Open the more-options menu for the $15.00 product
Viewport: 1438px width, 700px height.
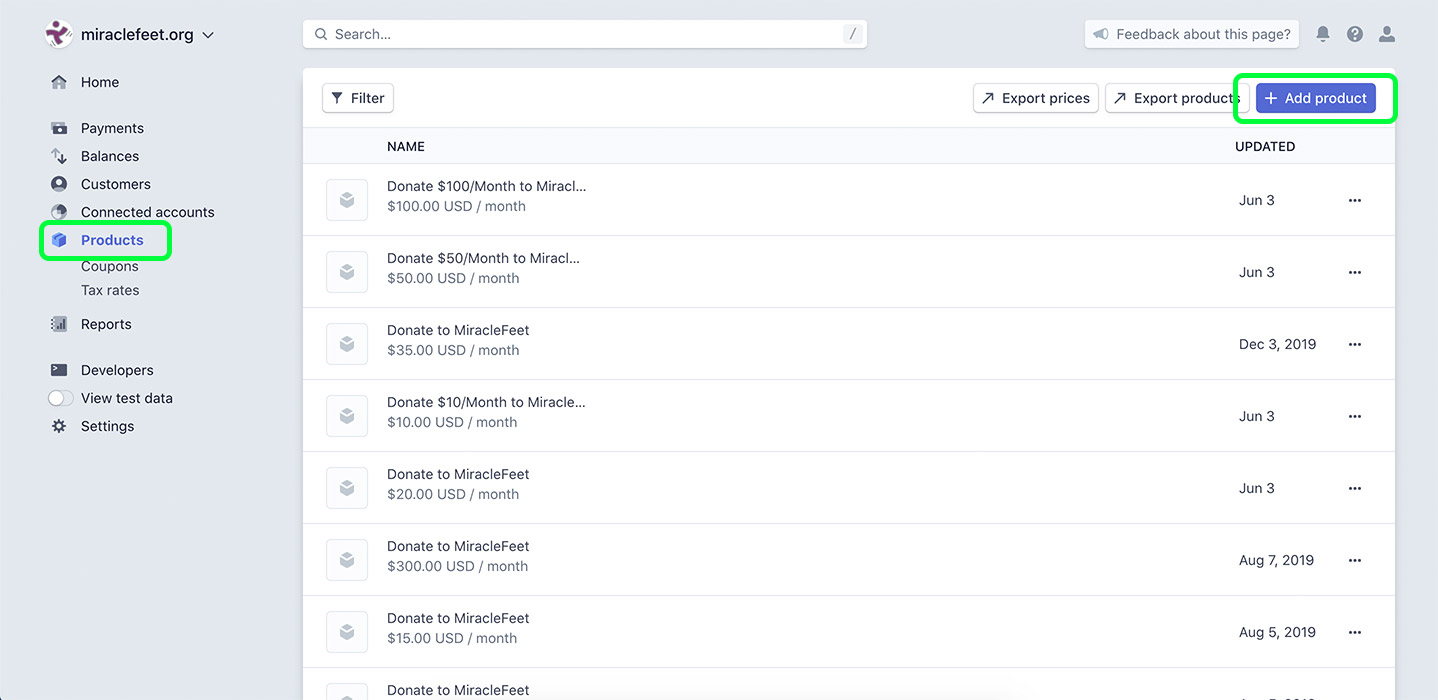click(x=1355, y=632)
